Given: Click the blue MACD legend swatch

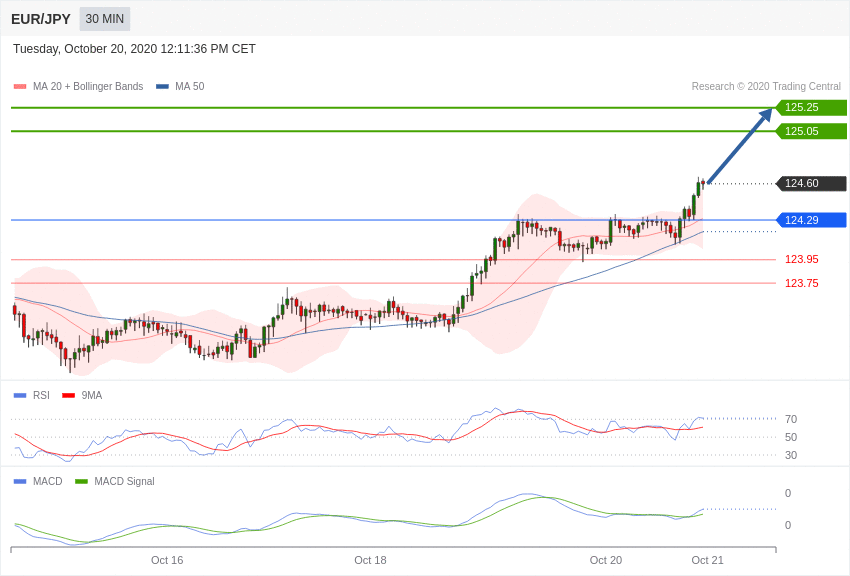Looking at the screenshot, I should (x=20, y=481).
